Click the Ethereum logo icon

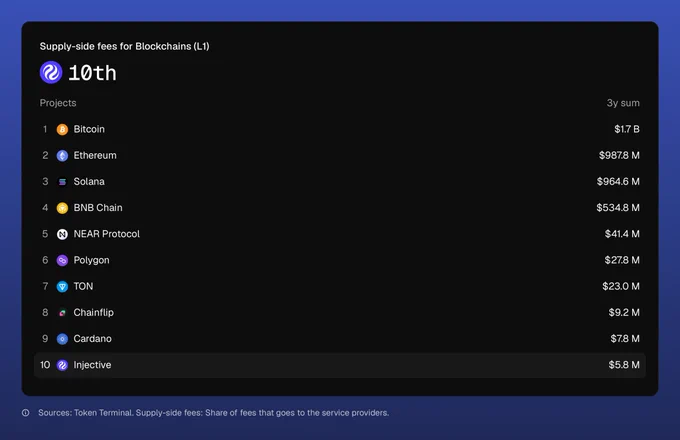pos(62,156)
